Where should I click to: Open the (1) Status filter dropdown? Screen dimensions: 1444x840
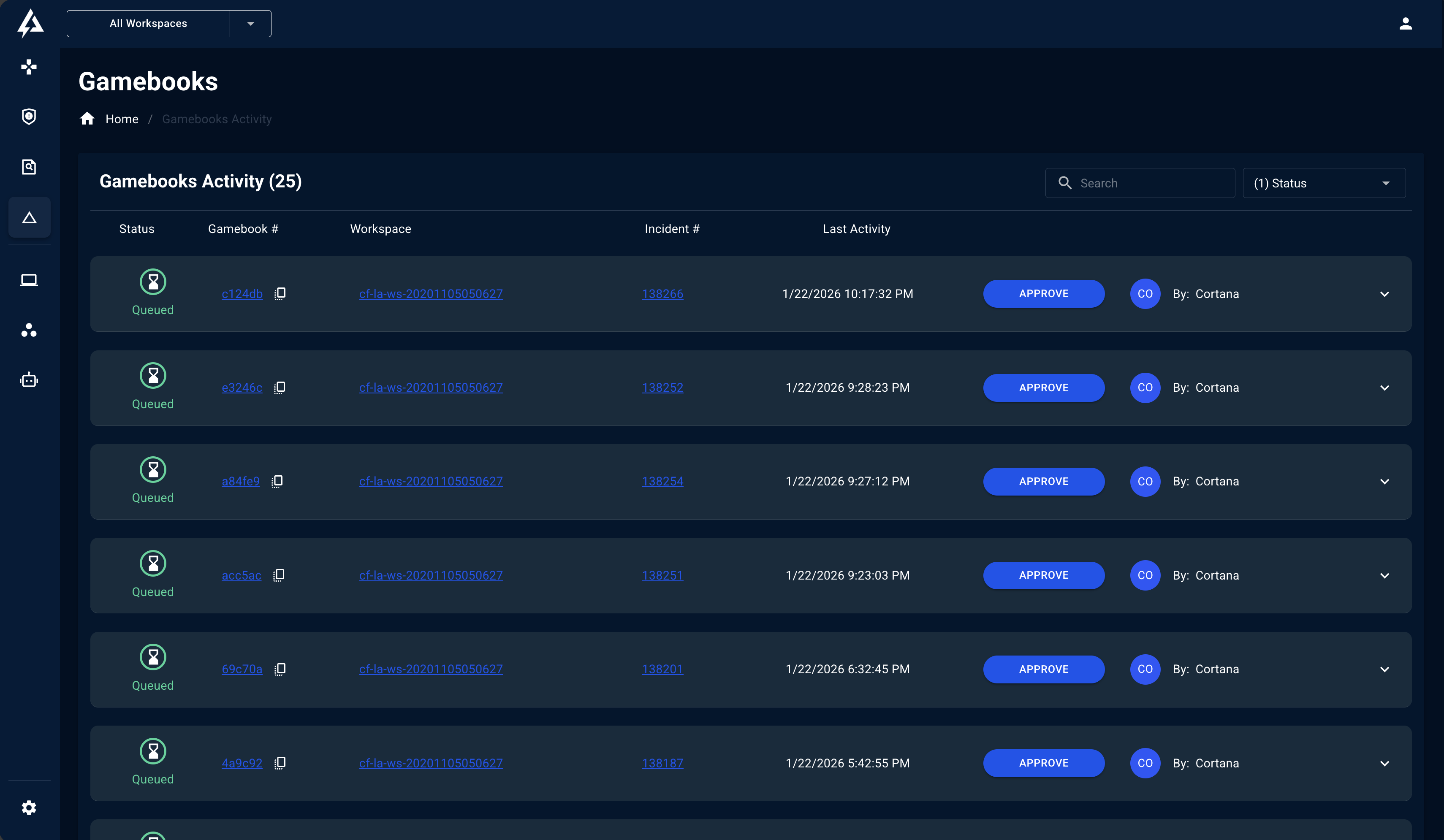coord(1324,183)
